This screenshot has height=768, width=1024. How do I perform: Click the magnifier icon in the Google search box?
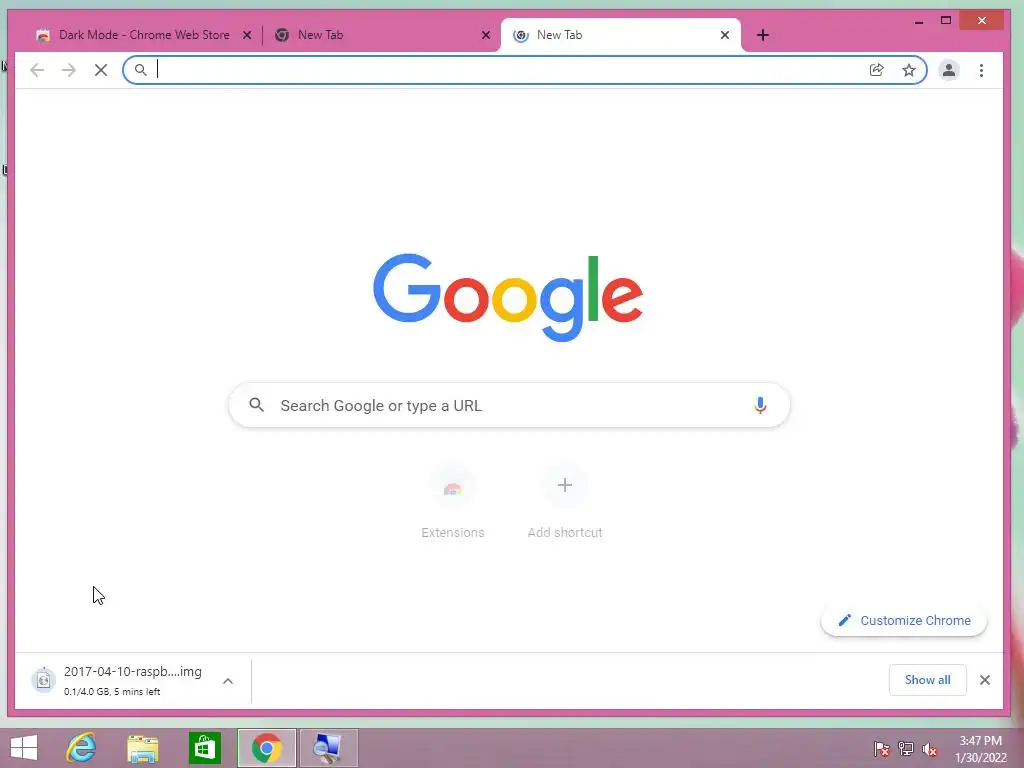(x=257, y=405)
